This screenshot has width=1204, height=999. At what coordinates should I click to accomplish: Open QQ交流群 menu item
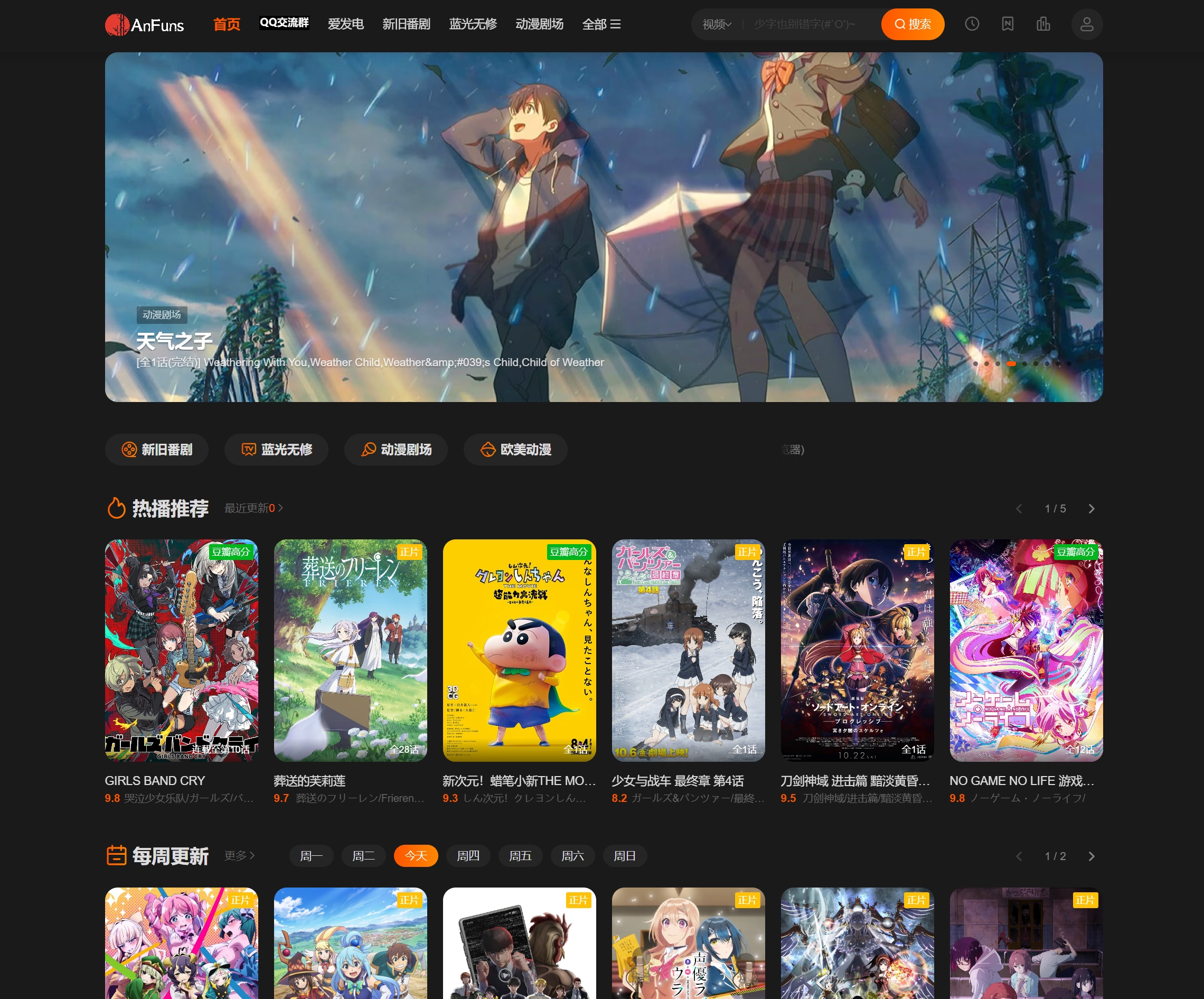pyautogui.click(x=285, y=23)
